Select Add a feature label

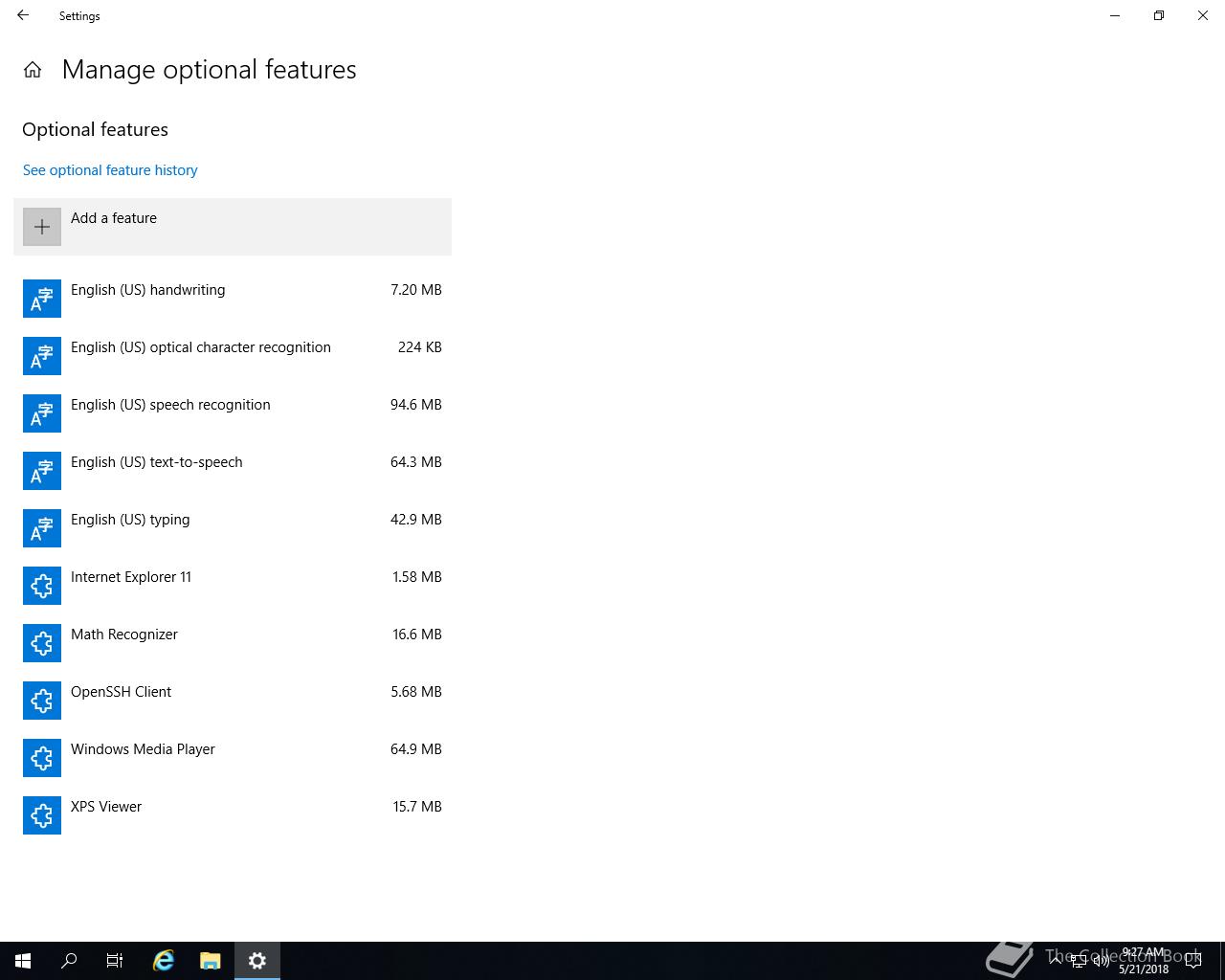pyautogui.click(x=114, y=218)
